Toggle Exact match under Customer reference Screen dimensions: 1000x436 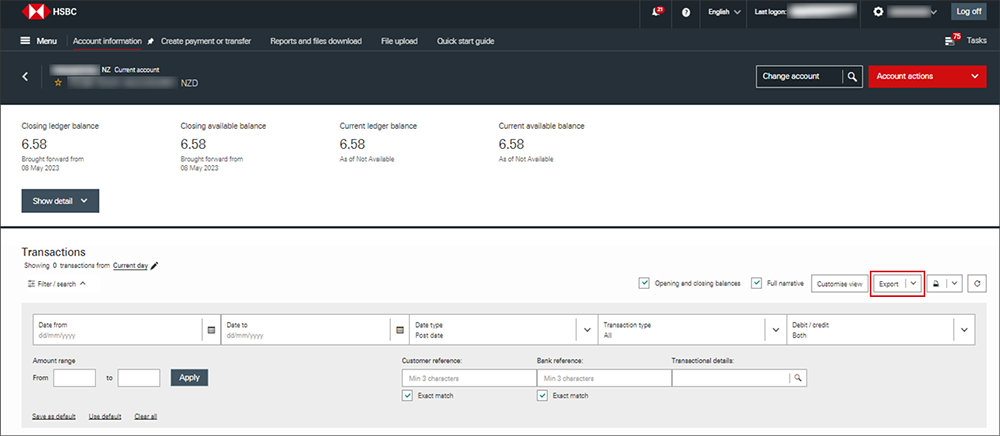408,396
